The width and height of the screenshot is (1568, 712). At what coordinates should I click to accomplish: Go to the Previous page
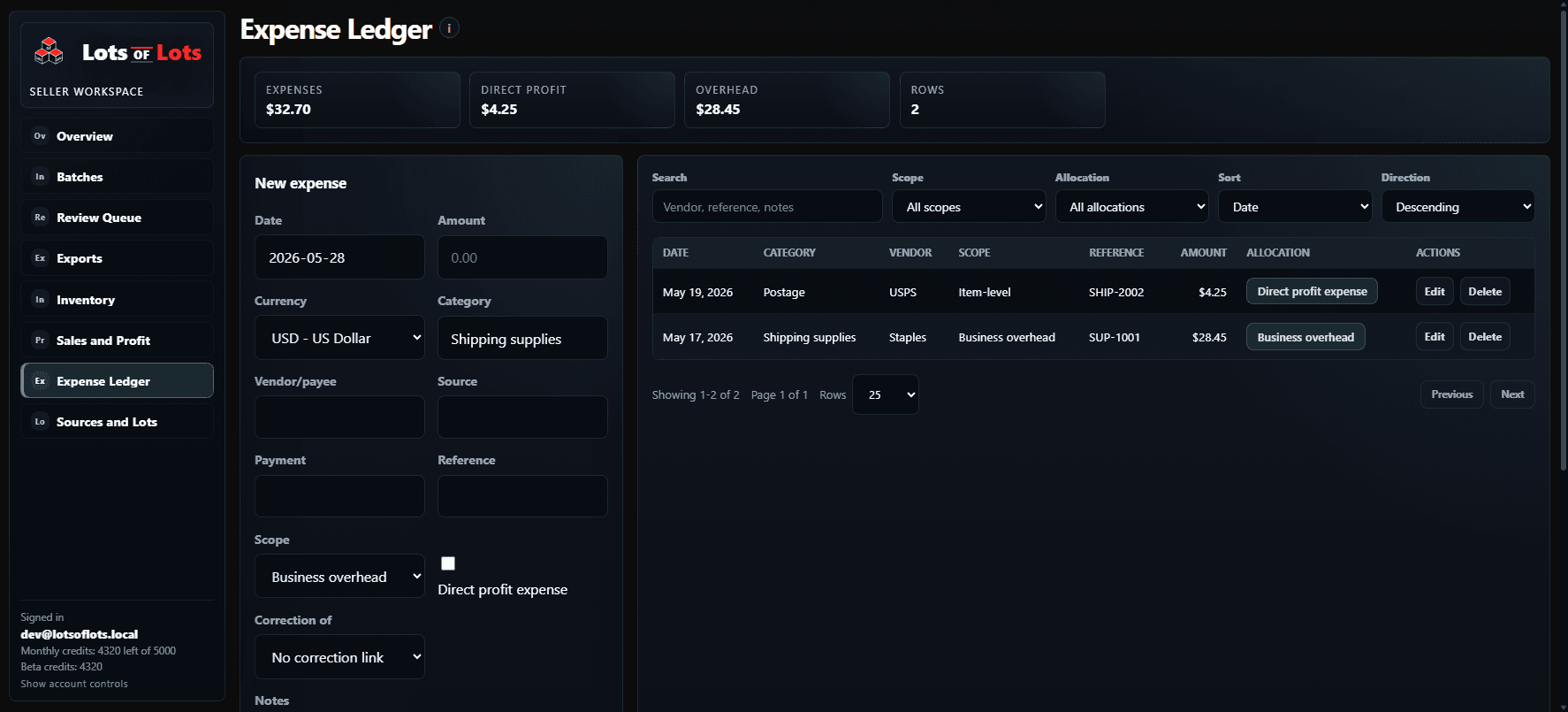pos(1452,394)
